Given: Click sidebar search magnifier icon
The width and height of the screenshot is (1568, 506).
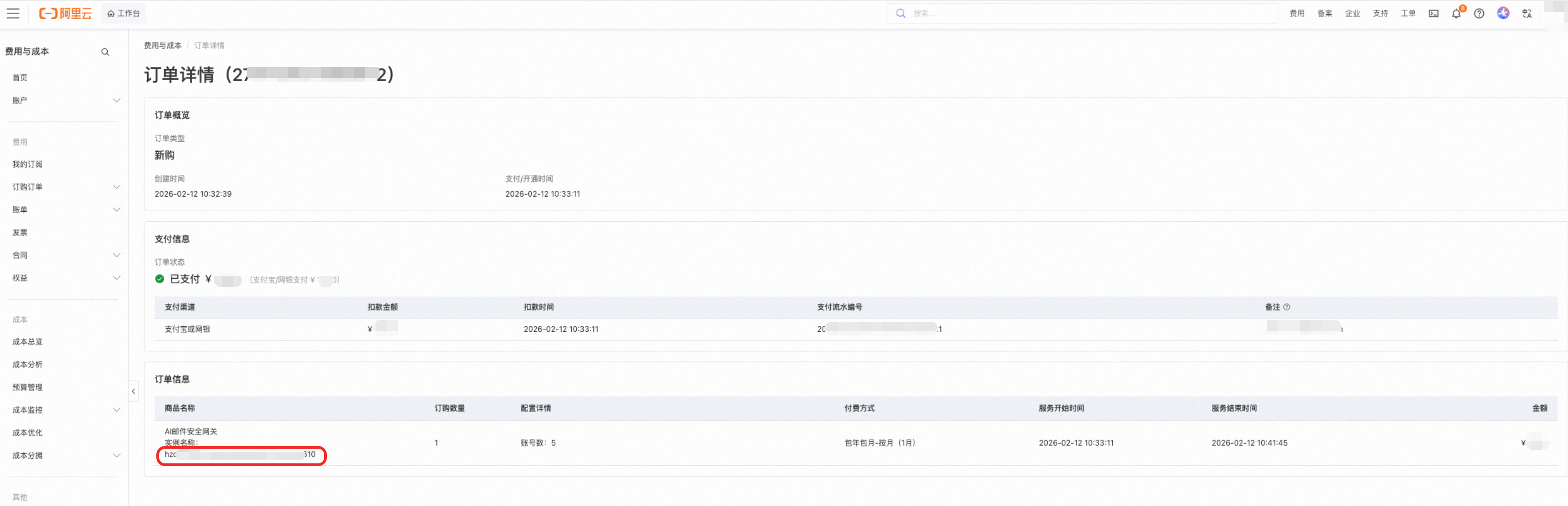Looking at the screenshot, I should 105,52.
